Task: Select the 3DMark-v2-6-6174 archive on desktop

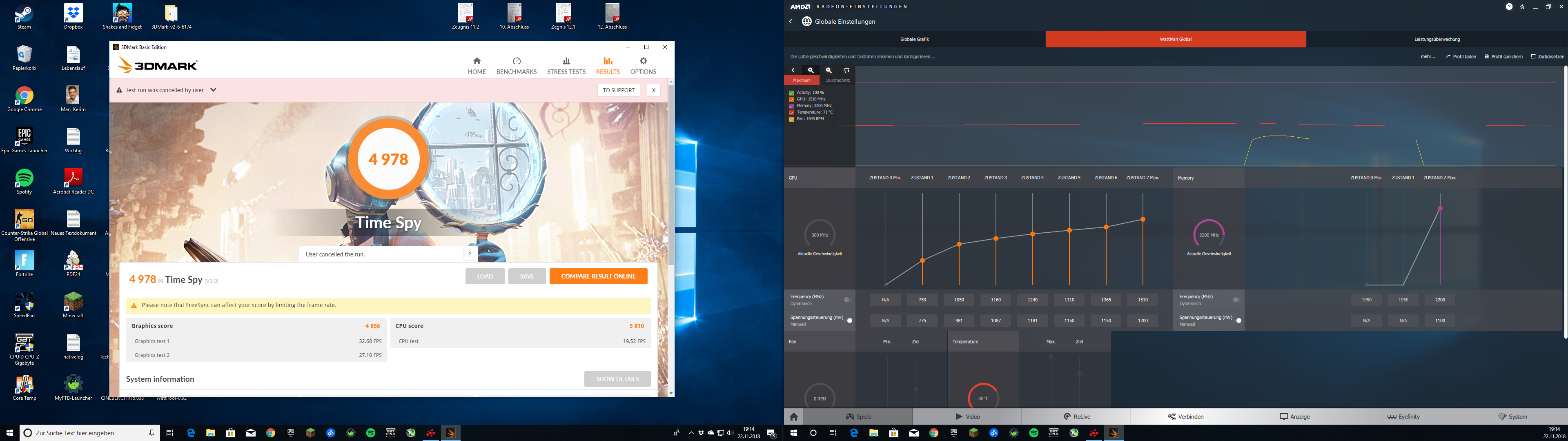Action: coord(171,16)
